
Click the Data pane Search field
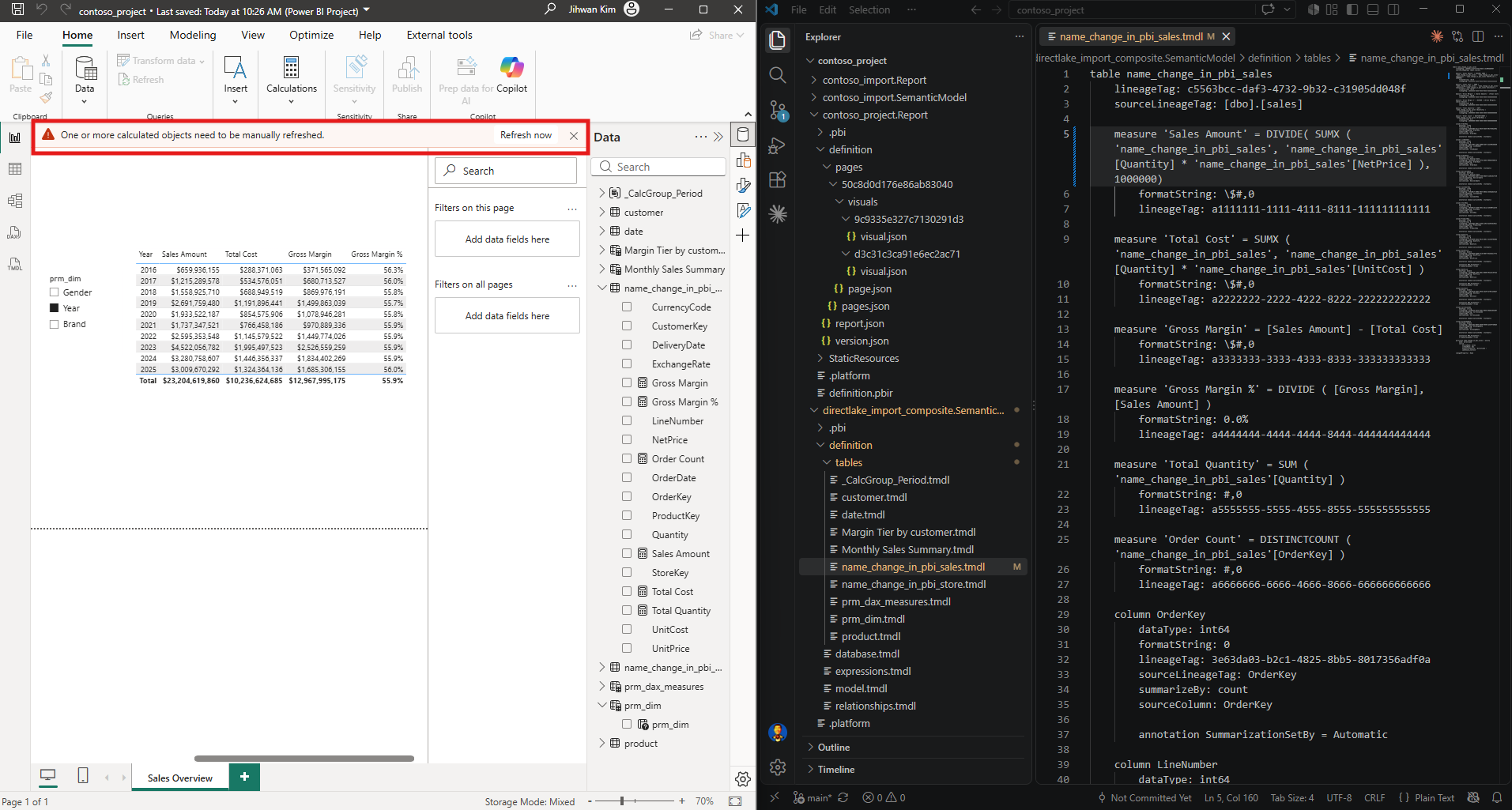pyautogui.click(x=658, y=167)
